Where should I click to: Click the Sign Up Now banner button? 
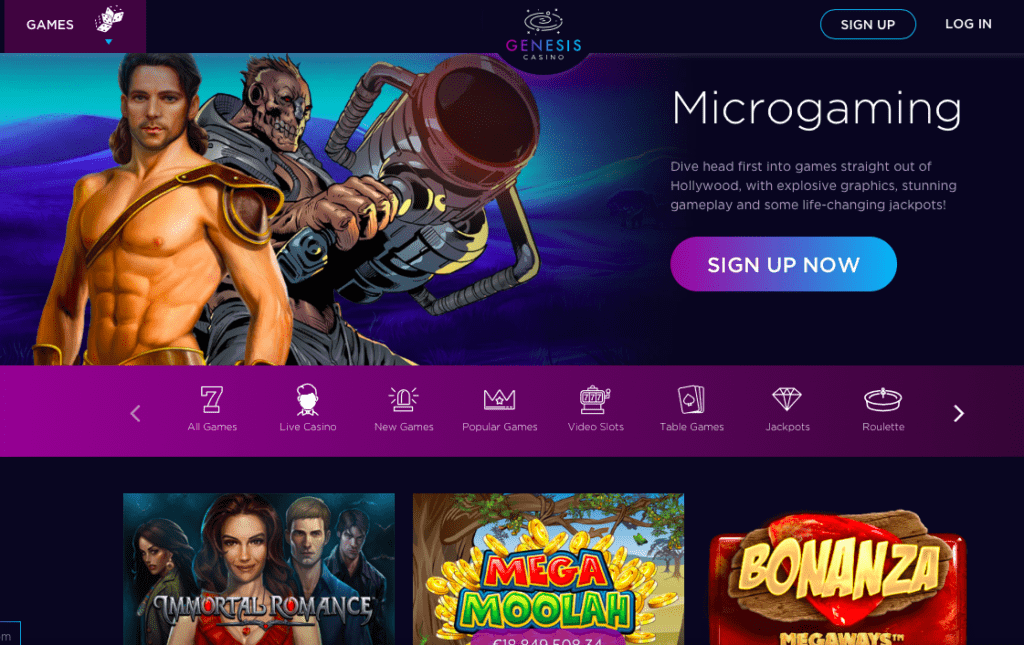pos(783,264)
